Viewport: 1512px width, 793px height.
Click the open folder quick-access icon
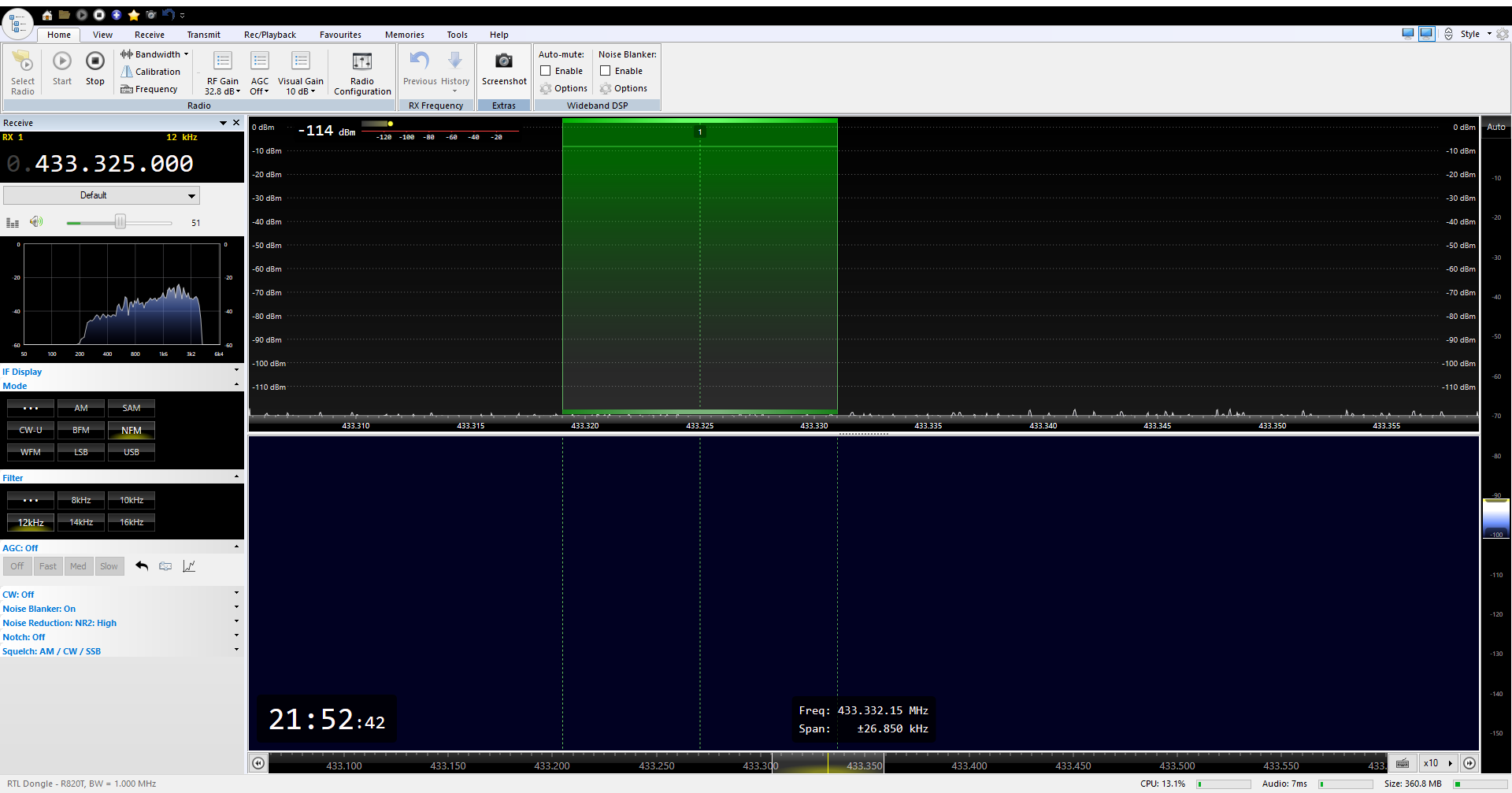click(x=65, y=15)
